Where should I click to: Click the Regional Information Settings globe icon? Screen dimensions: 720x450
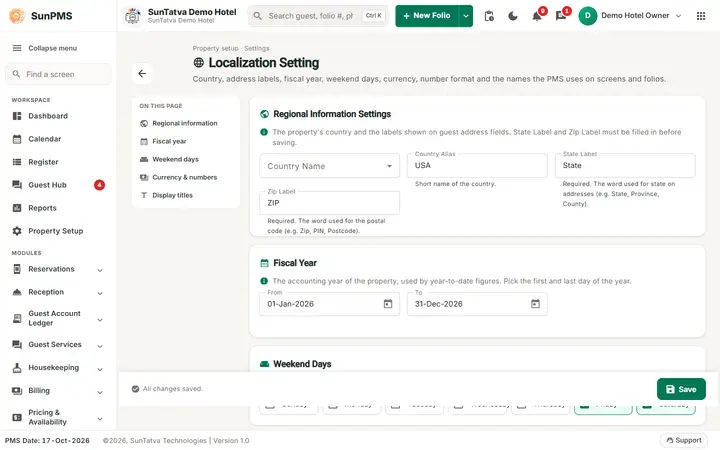(x=264, y=114)
